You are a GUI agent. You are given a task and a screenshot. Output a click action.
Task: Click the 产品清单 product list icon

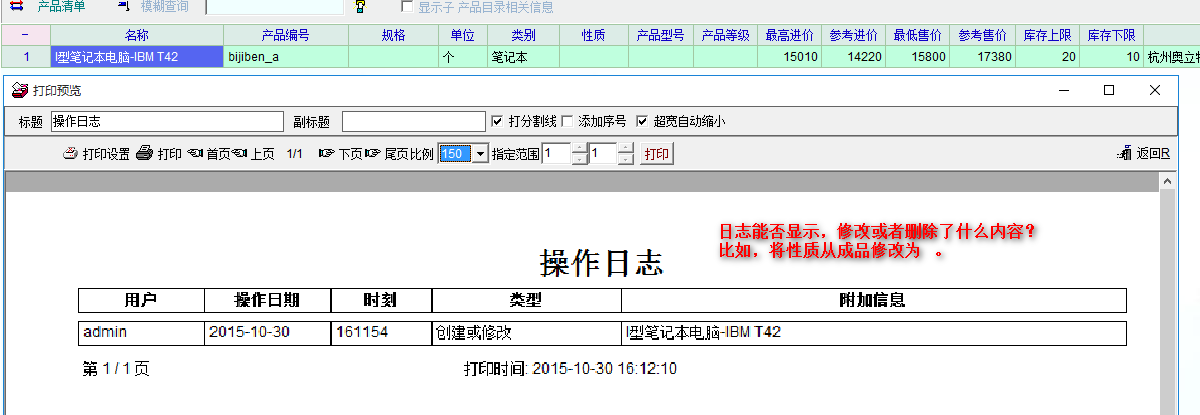(x=15, y=6)
